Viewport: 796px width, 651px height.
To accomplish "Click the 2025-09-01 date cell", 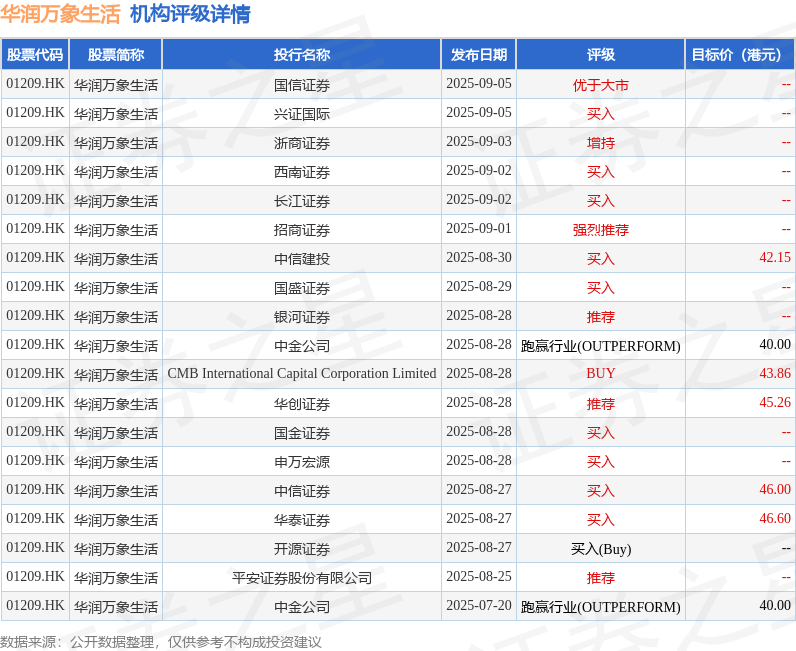I will pos(479,229).
